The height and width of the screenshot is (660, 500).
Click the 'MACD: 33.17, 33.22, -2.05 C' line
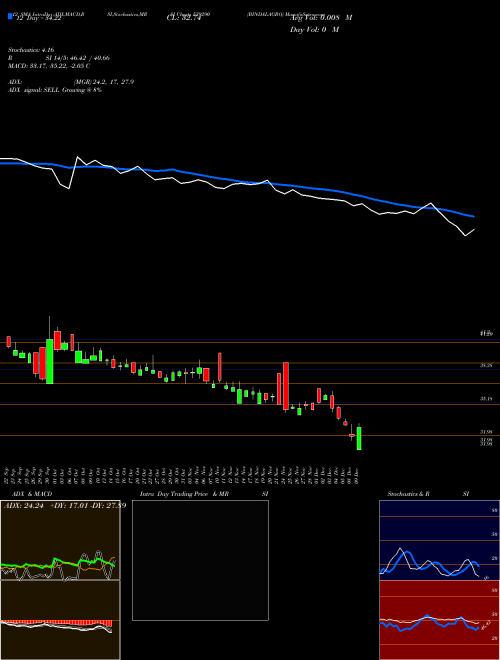pos(49,66)
